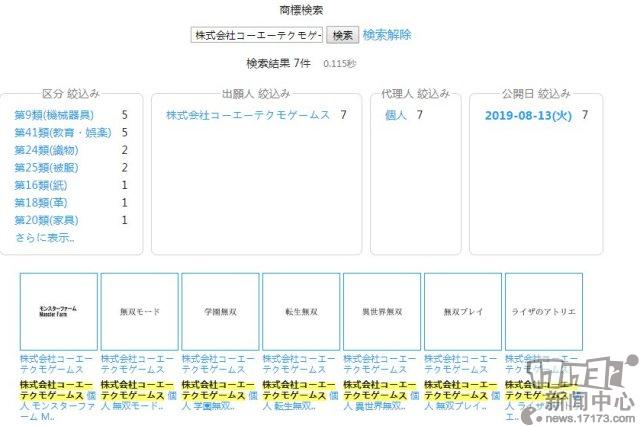This screenshot has width=640, height=426.
Task: Click the 検索解除 clear search link
Action: pos(387,35)
